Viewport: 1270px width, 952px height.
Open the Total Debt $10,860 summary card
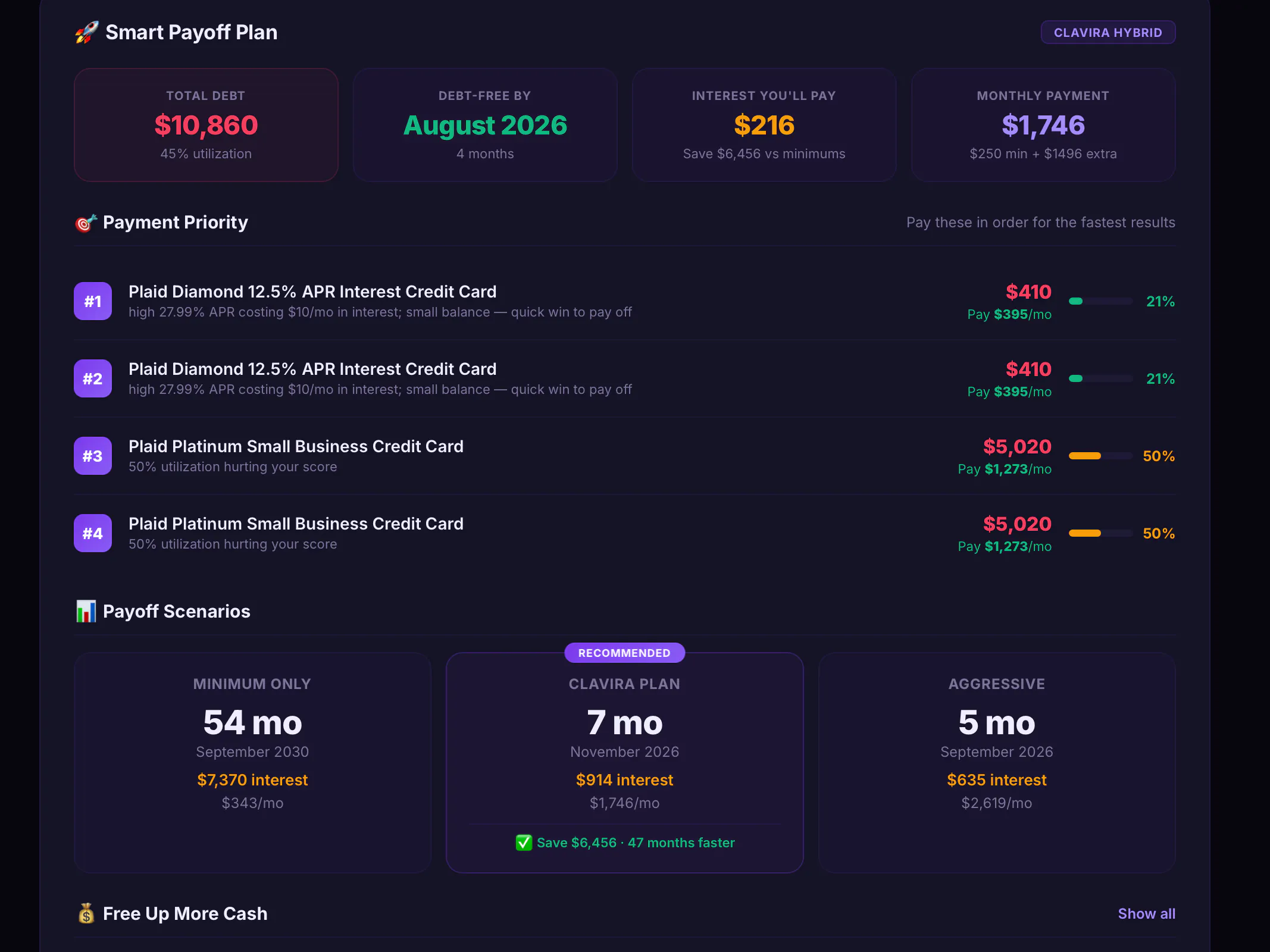(x=206, y=125)
